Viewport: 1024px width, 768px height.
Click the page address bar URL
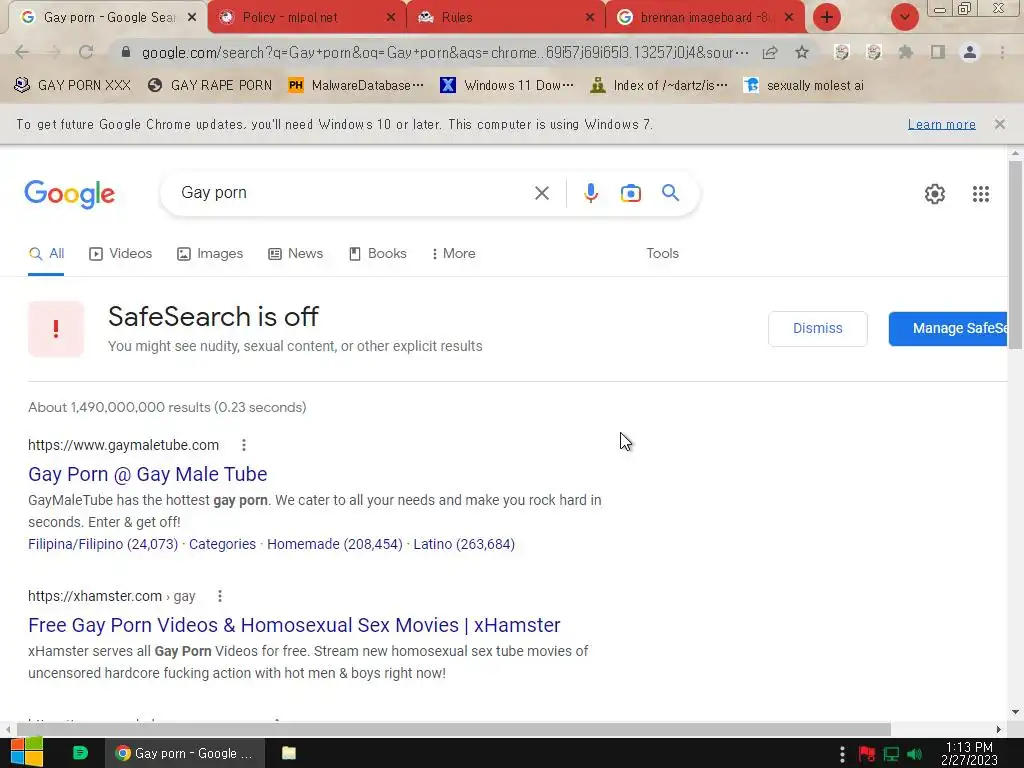(445, 52)
